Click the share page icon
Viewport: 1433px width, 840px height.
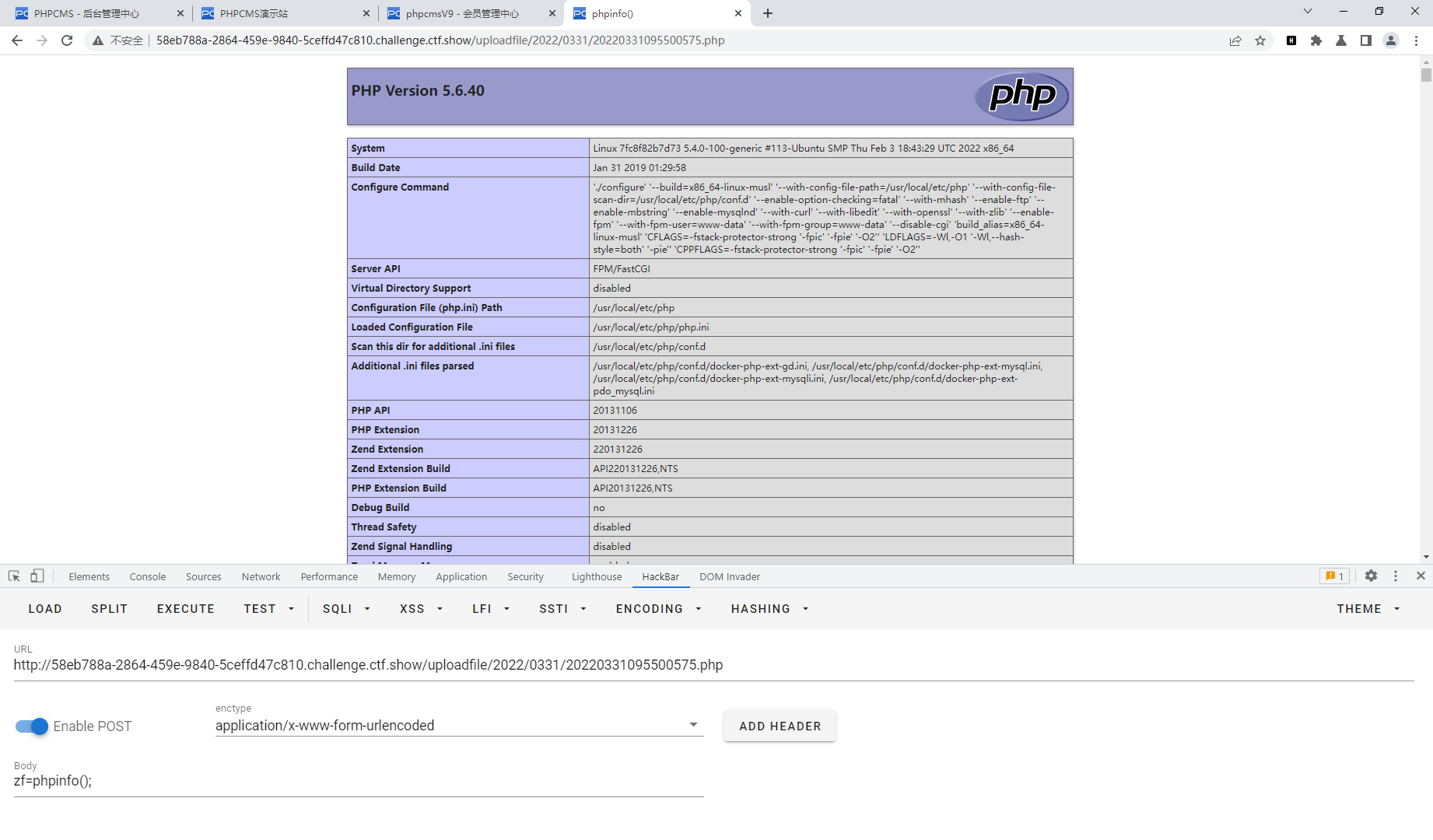click(1235, 40)
